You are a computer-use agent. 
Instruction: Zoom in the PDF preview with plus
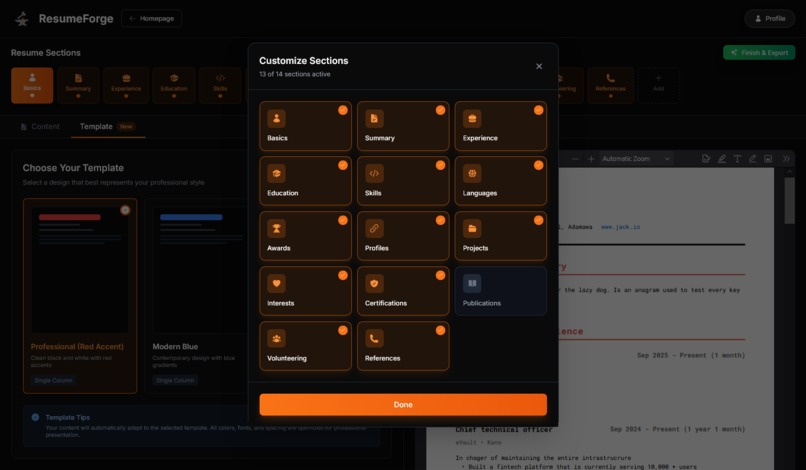(591, 159)
